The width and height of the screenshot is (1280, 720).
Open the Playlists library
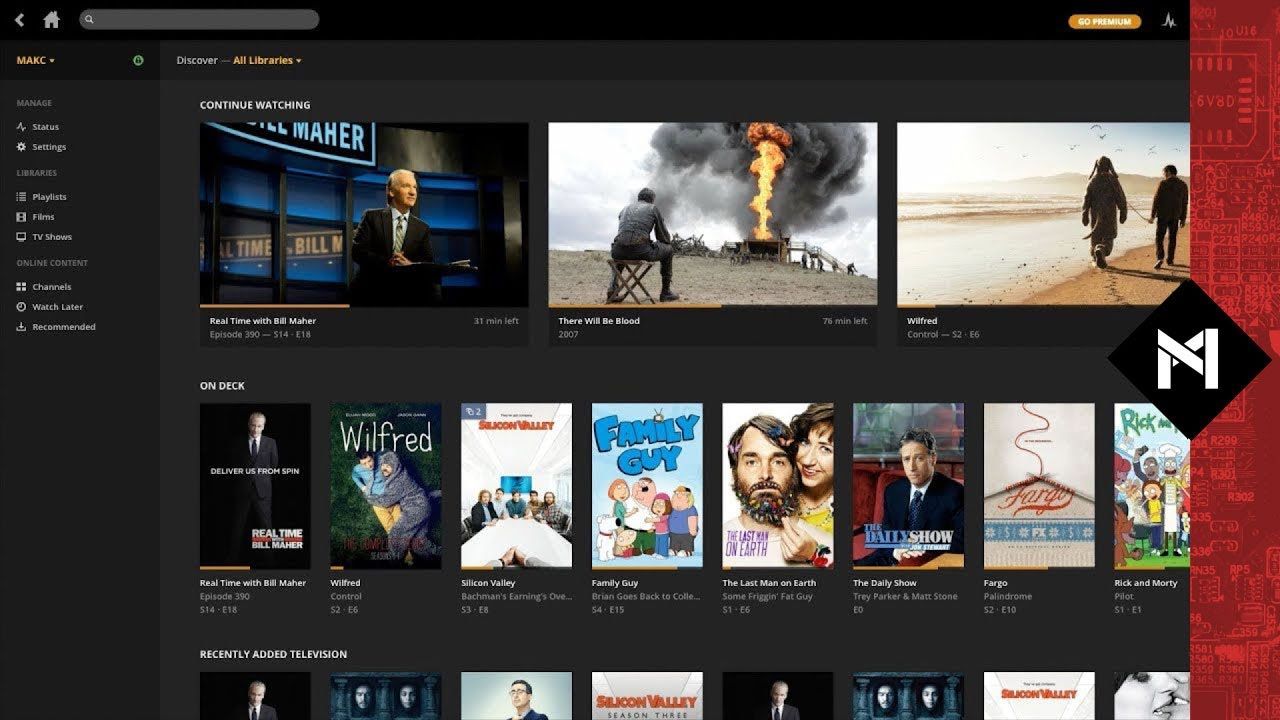49,197
